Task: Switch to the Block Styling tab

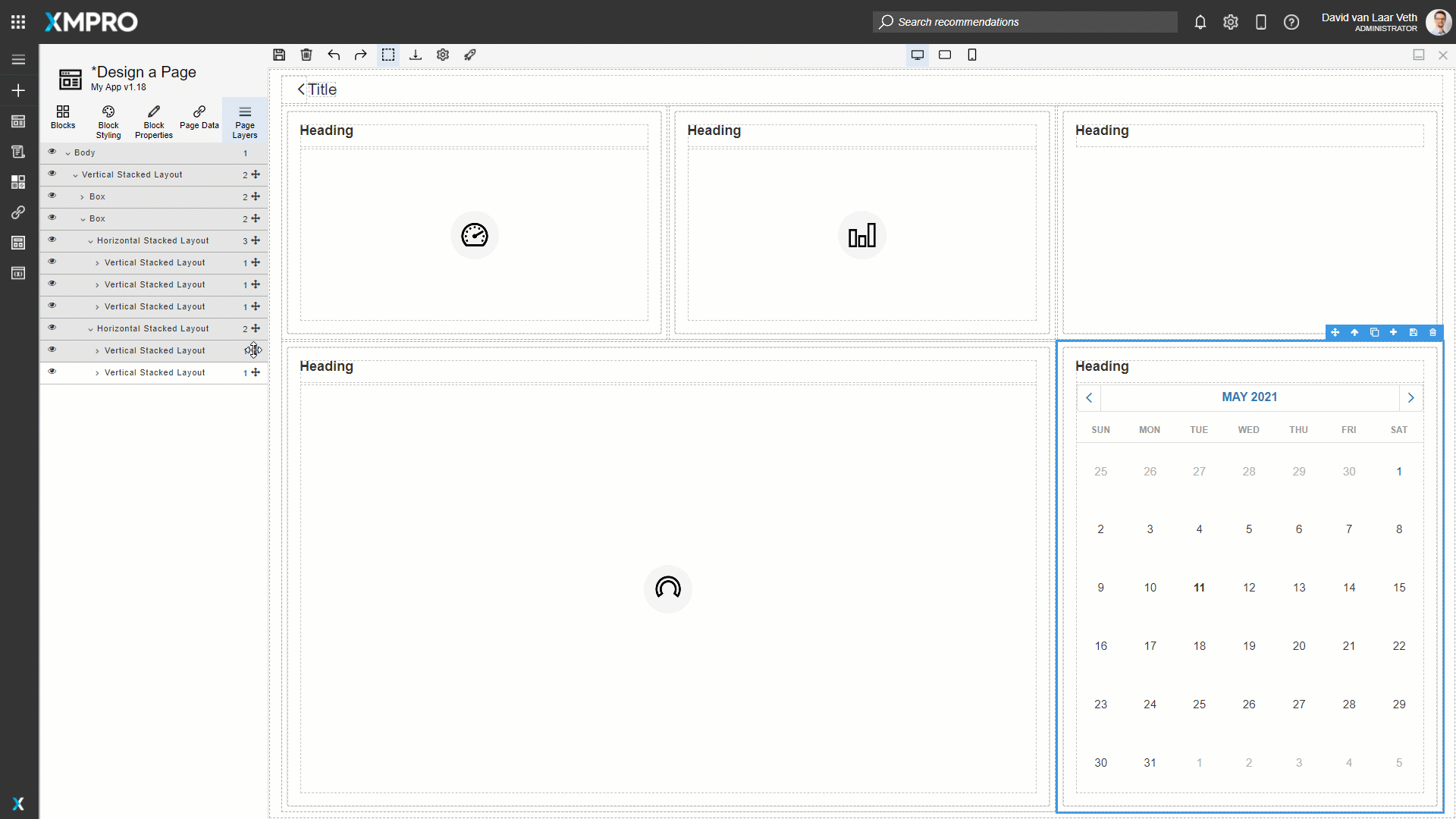Action: (108, 121)
